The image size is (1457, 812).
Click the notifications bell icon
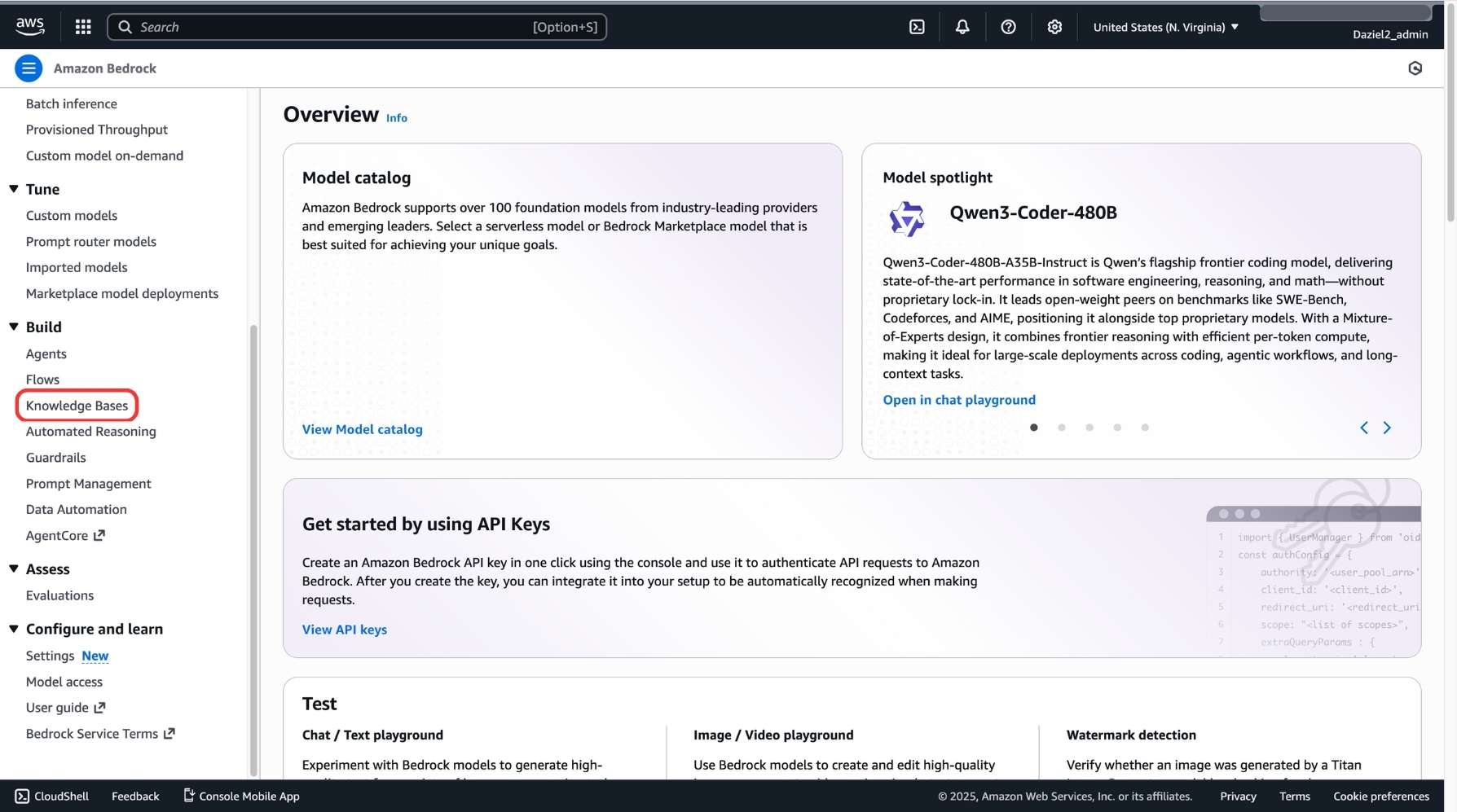tap(962, 26)
